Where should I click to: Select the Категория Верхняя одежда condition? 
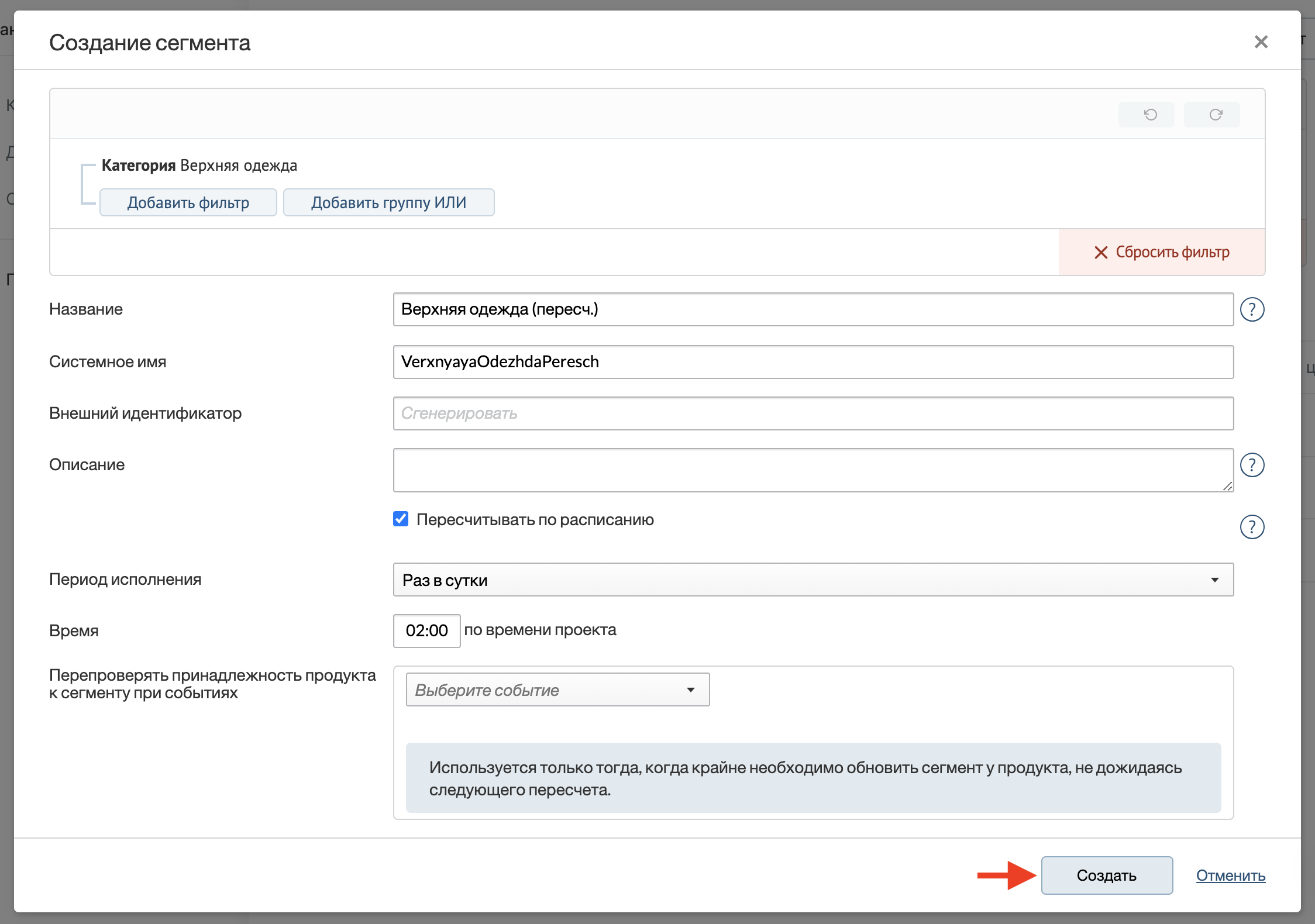click(199, 166)
